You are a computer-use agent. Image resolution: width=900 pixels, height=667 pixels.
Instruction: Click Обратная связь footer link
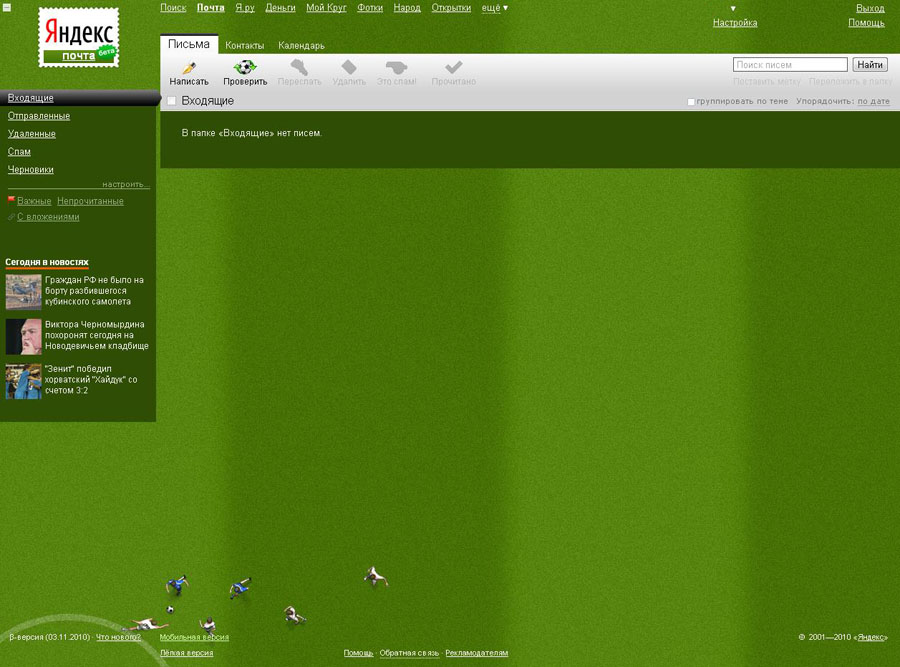pyautogui.click(x=409, y=653)
